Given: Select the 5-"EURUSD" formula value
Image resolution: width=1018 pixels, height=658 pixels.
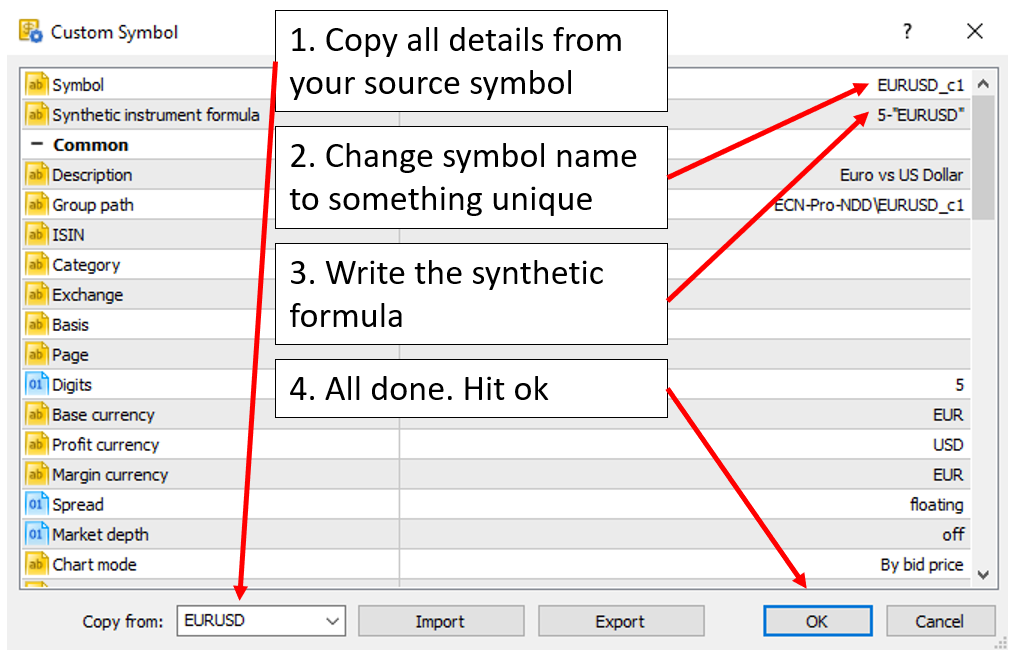Looking at the screenshot, I should coord(920,115).
